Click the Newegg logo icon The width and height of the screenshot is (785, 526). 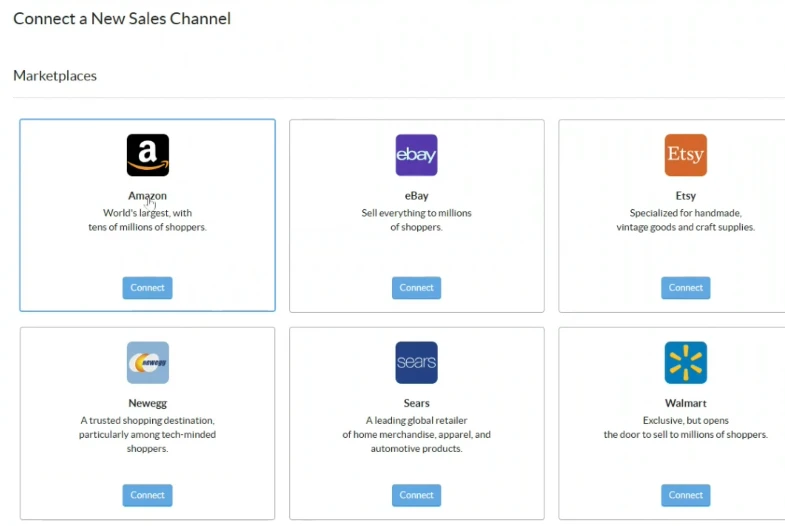pyautogui.click(x=148, y=363)
